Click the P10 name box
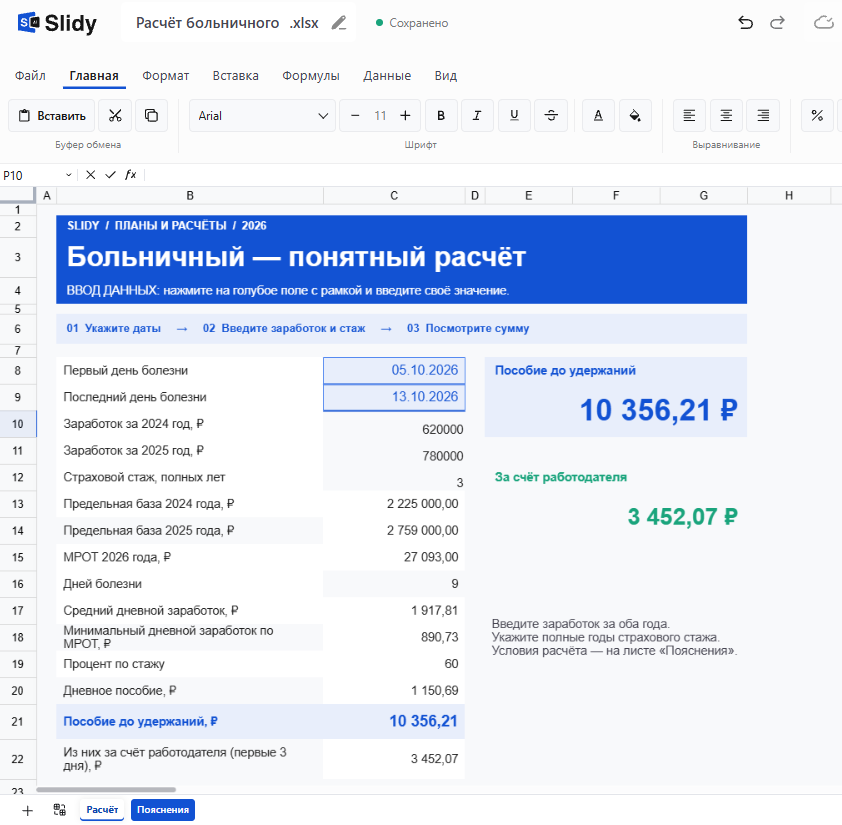 [32, 175]
